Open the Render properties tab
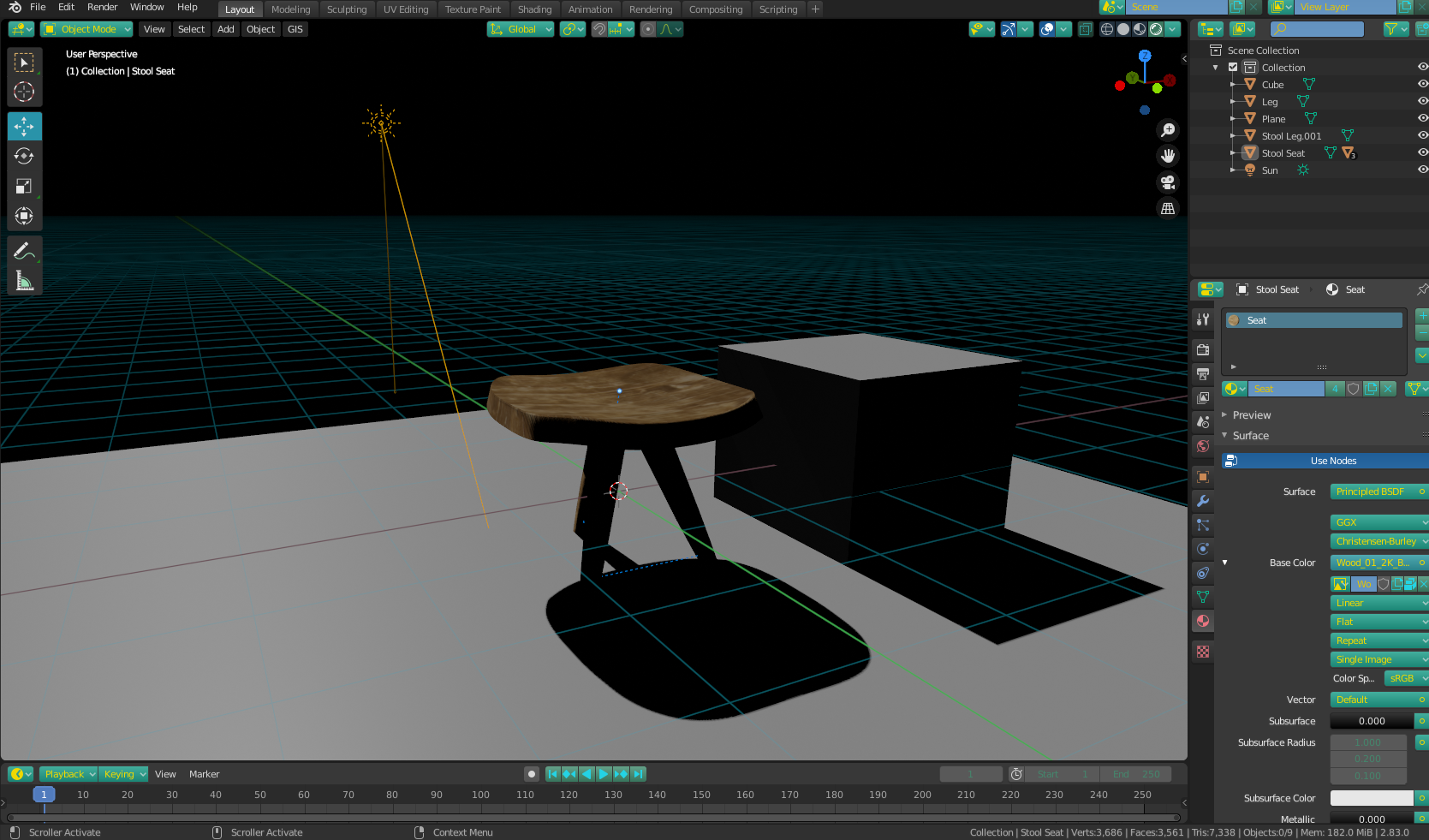The height and width of the screenshot is (840, 1429). (1203, 349)
